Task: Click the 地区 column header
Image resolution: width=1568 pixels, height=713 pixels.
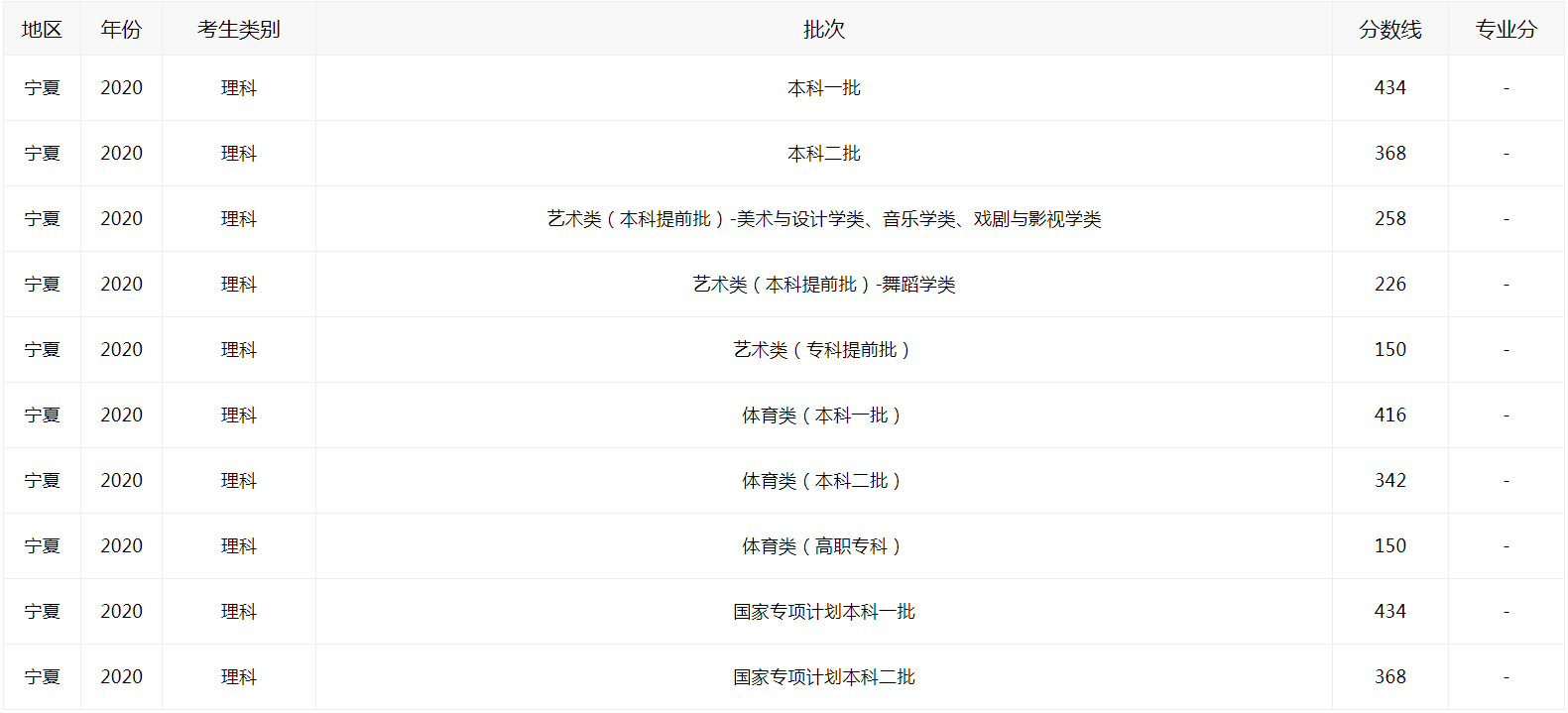Action: click(42, 30)
